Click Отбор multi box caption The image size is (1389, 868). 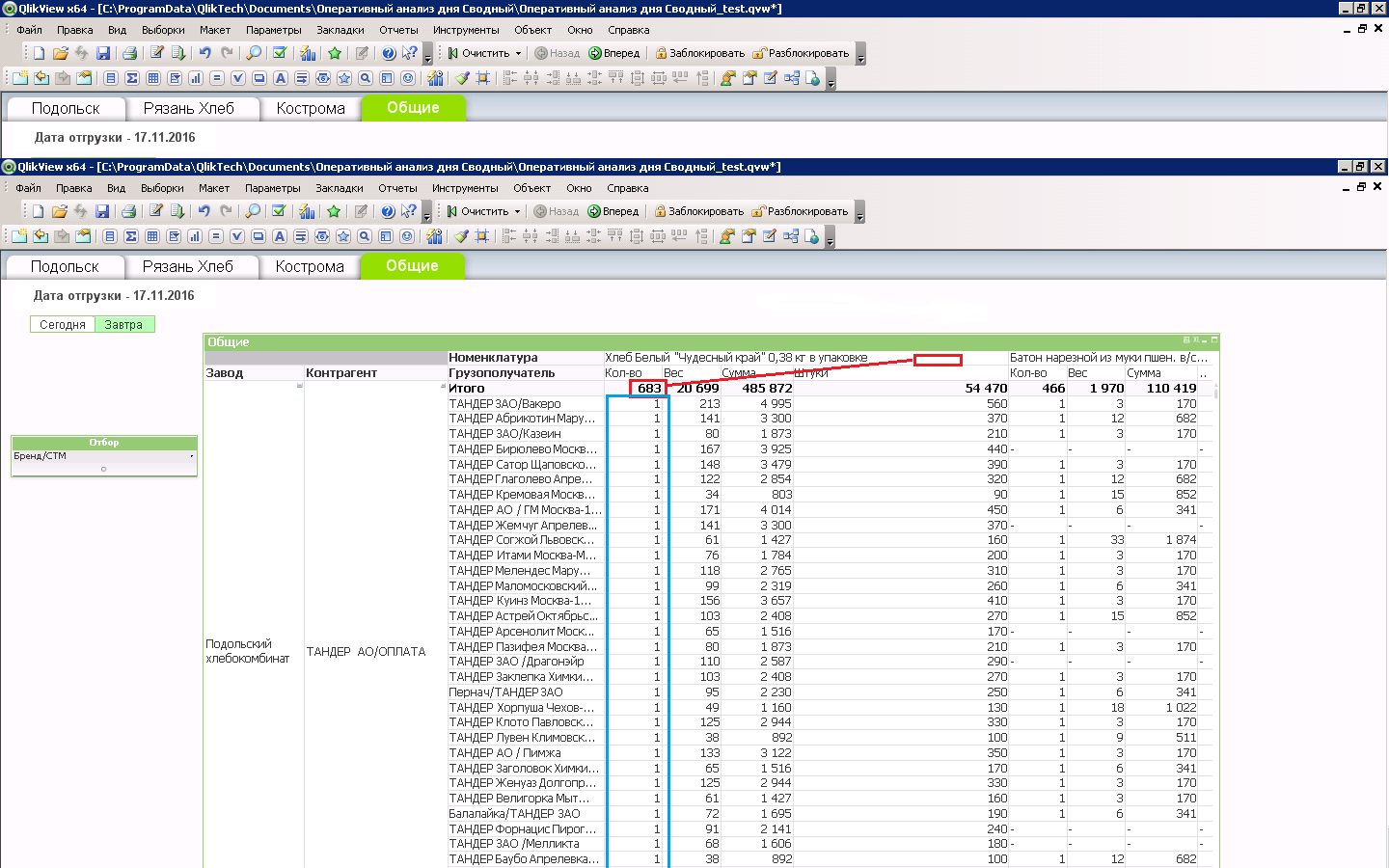104,443
